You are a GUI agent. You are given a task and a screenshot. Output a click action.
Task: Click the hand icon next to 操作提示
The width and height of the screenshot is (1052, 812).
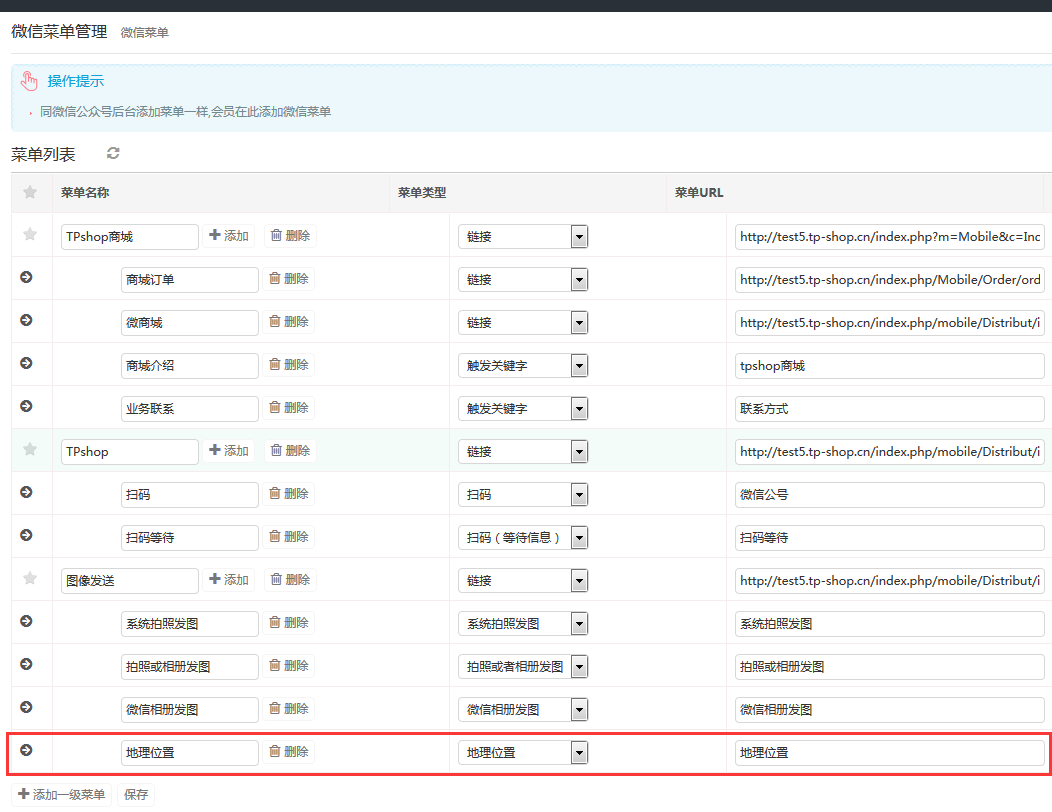[29, 81]
